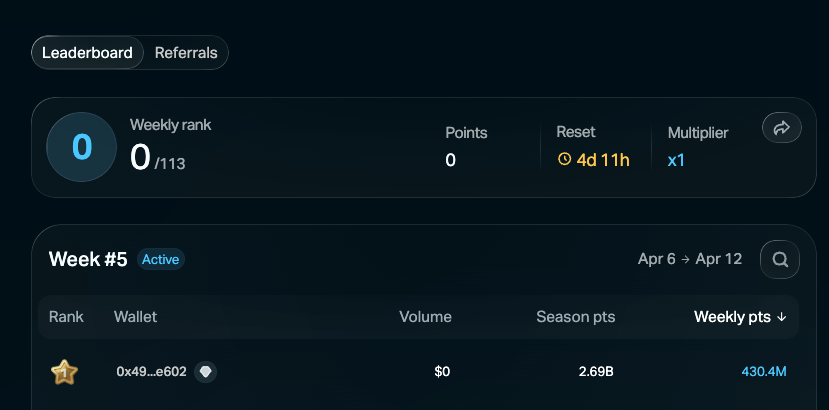
Task: Sort by Weekly pts column
Action: (732, 317)
